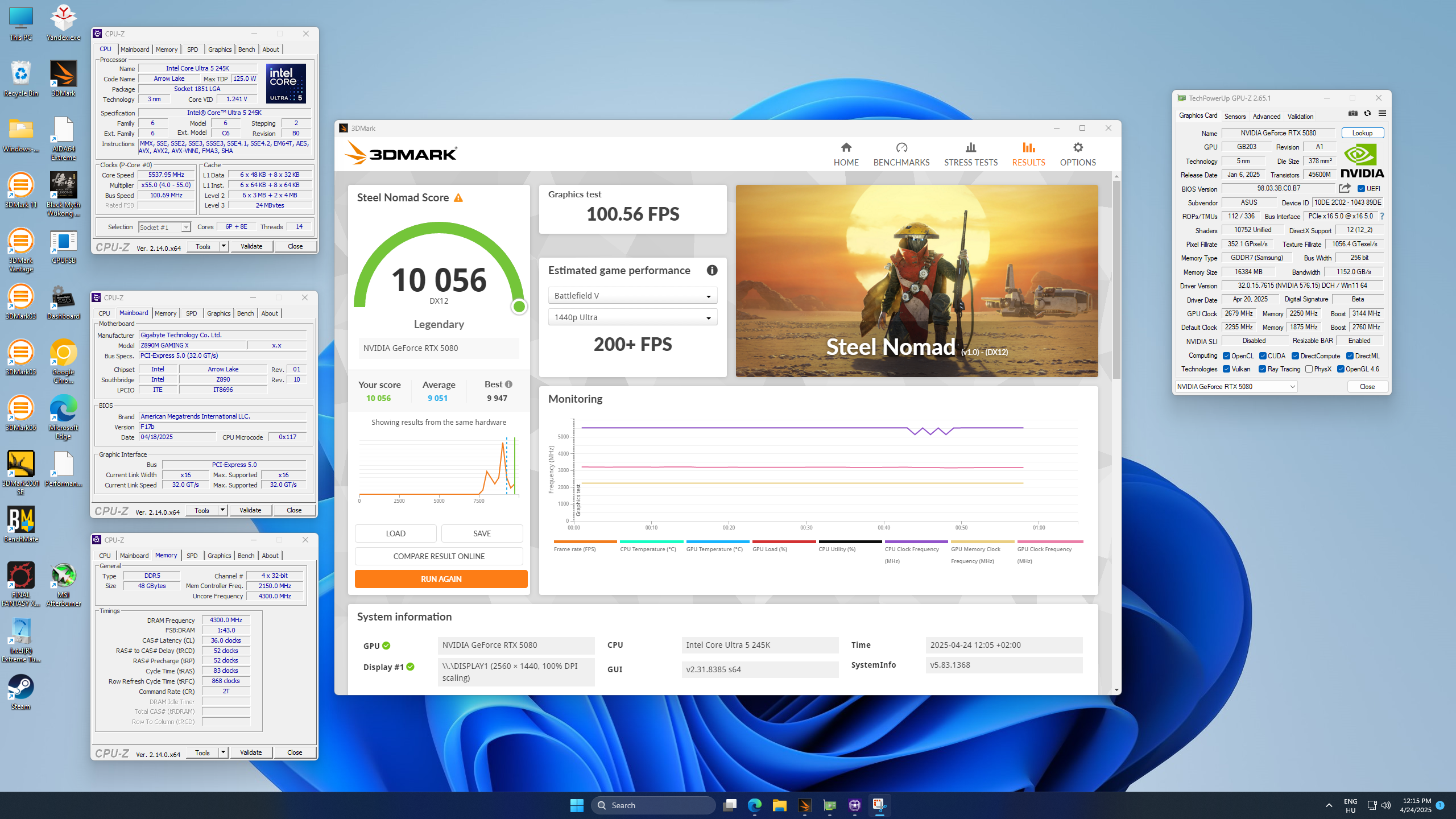
Task: Open File Explorer from the taskbar
Action: pos(779,805)
